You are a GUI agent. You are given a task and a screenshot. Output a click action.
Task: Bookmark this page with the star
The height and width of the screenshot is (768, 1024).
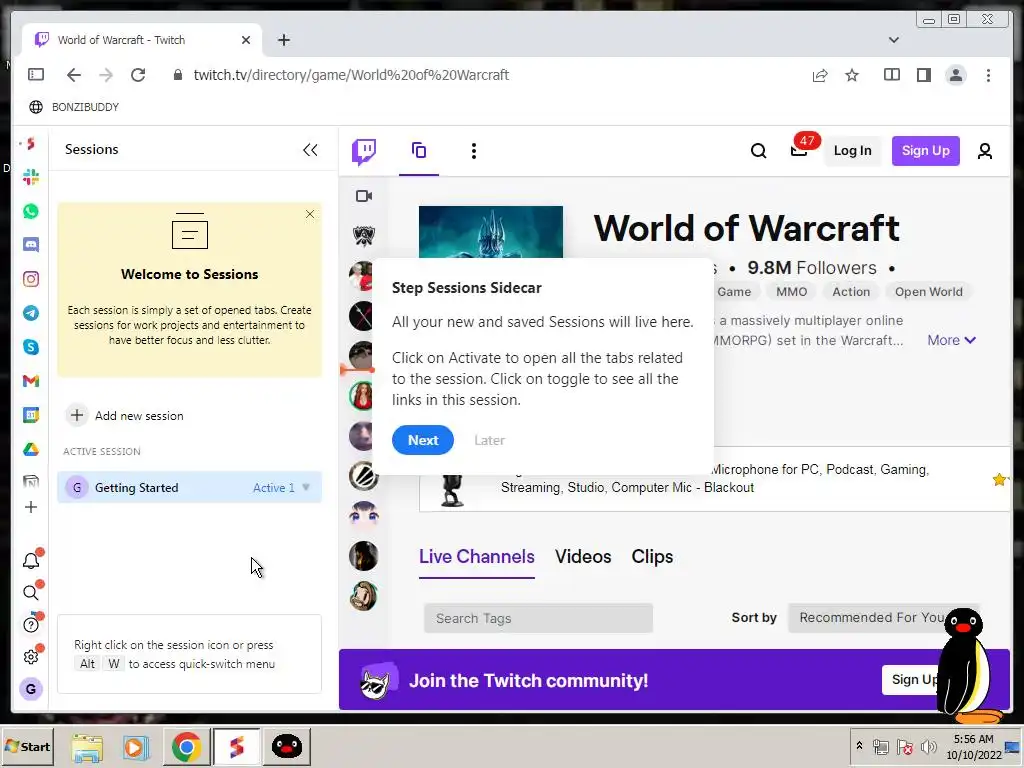point(852,75)
